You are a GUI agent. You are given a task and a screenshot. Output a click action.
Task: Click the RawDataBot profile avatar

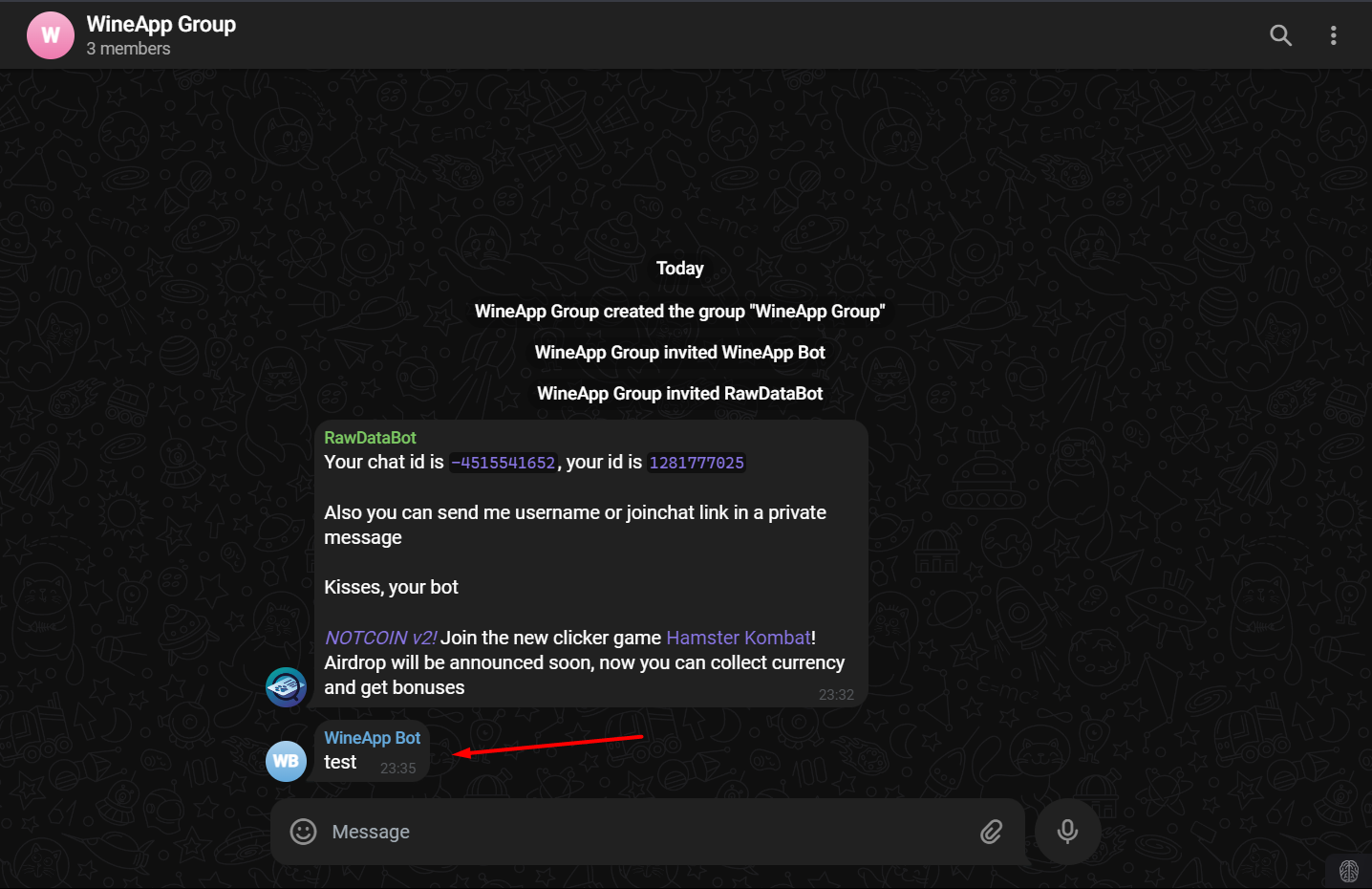pos(286,687)
